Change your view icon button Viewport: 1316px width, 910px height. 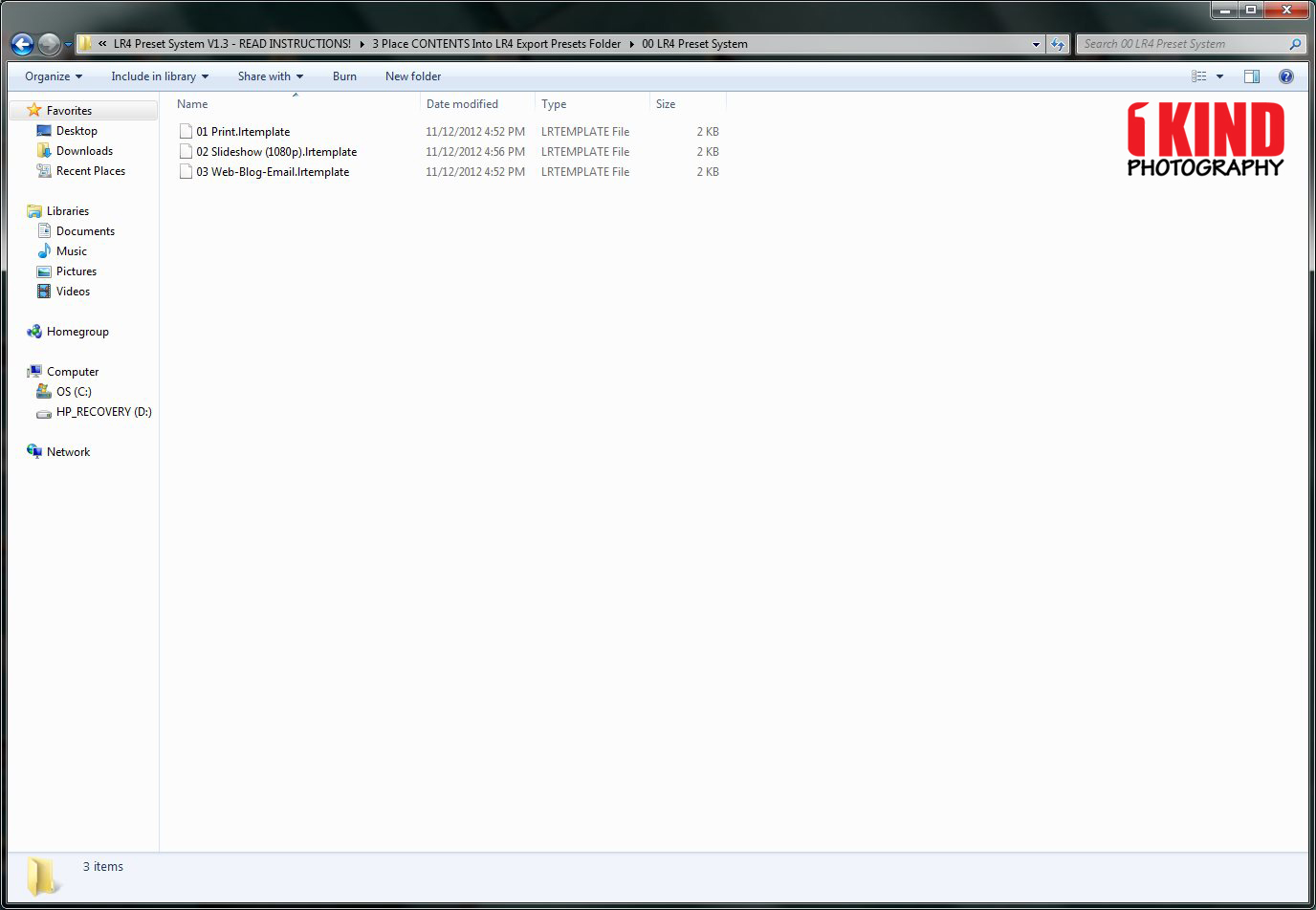(x=1199, y=76)
